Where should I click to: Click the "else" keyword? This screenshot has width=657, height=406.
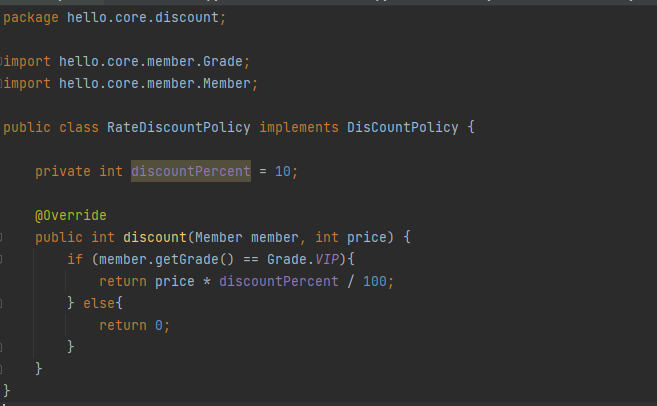pos(99,303)
